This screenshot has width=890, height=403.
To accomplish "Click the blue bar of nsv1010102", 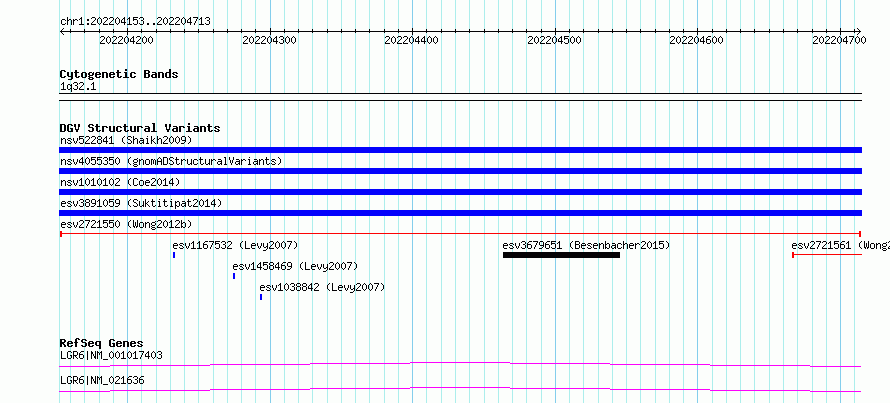I will pyautogui.click(x=460, y=192).
